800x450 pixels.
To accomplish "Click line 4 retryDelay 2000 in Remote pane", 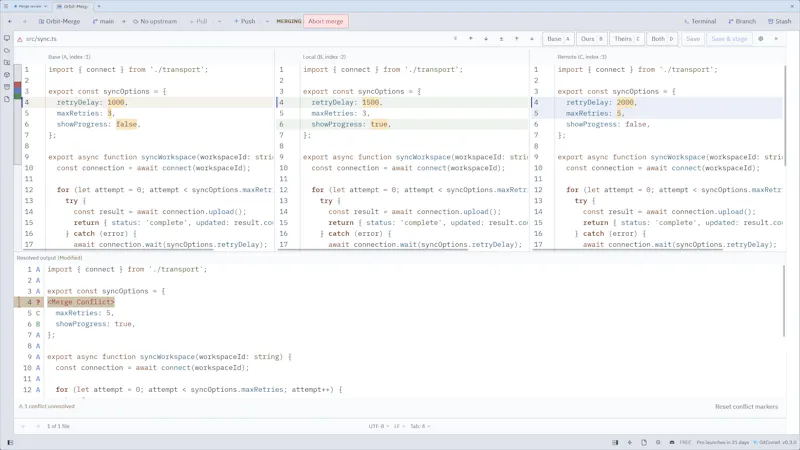I will 657,103.
